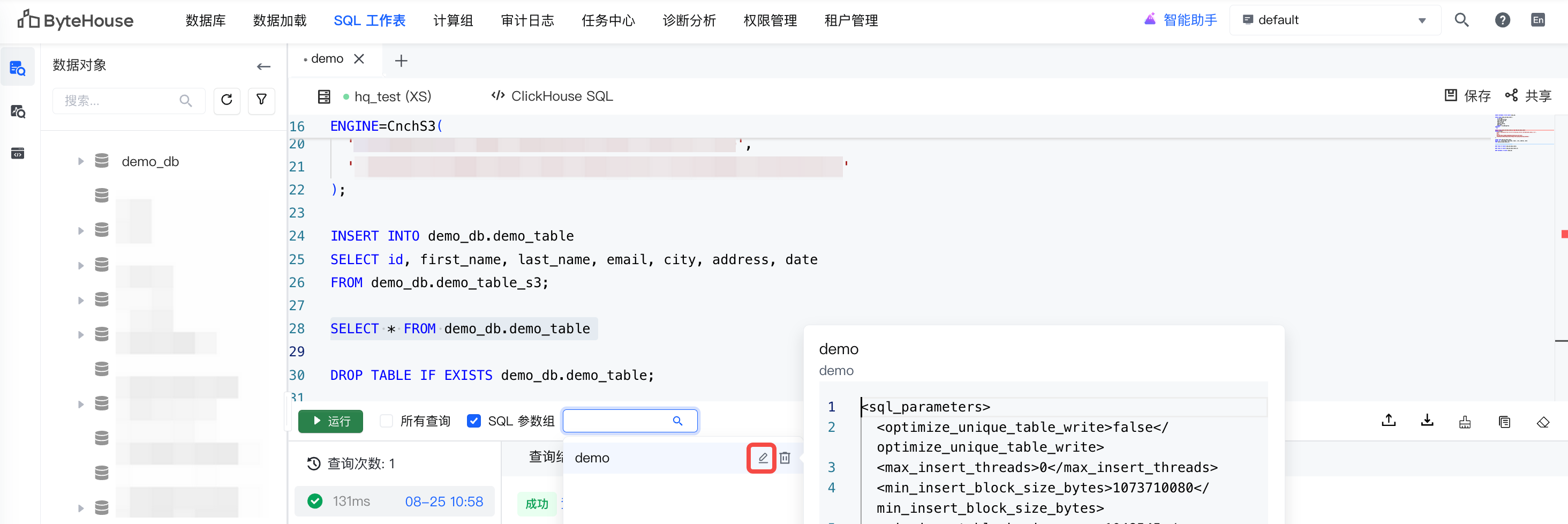1568x524 pixels.
Task: Click max_insert_threads line in demo preview
Action: 1047,467
